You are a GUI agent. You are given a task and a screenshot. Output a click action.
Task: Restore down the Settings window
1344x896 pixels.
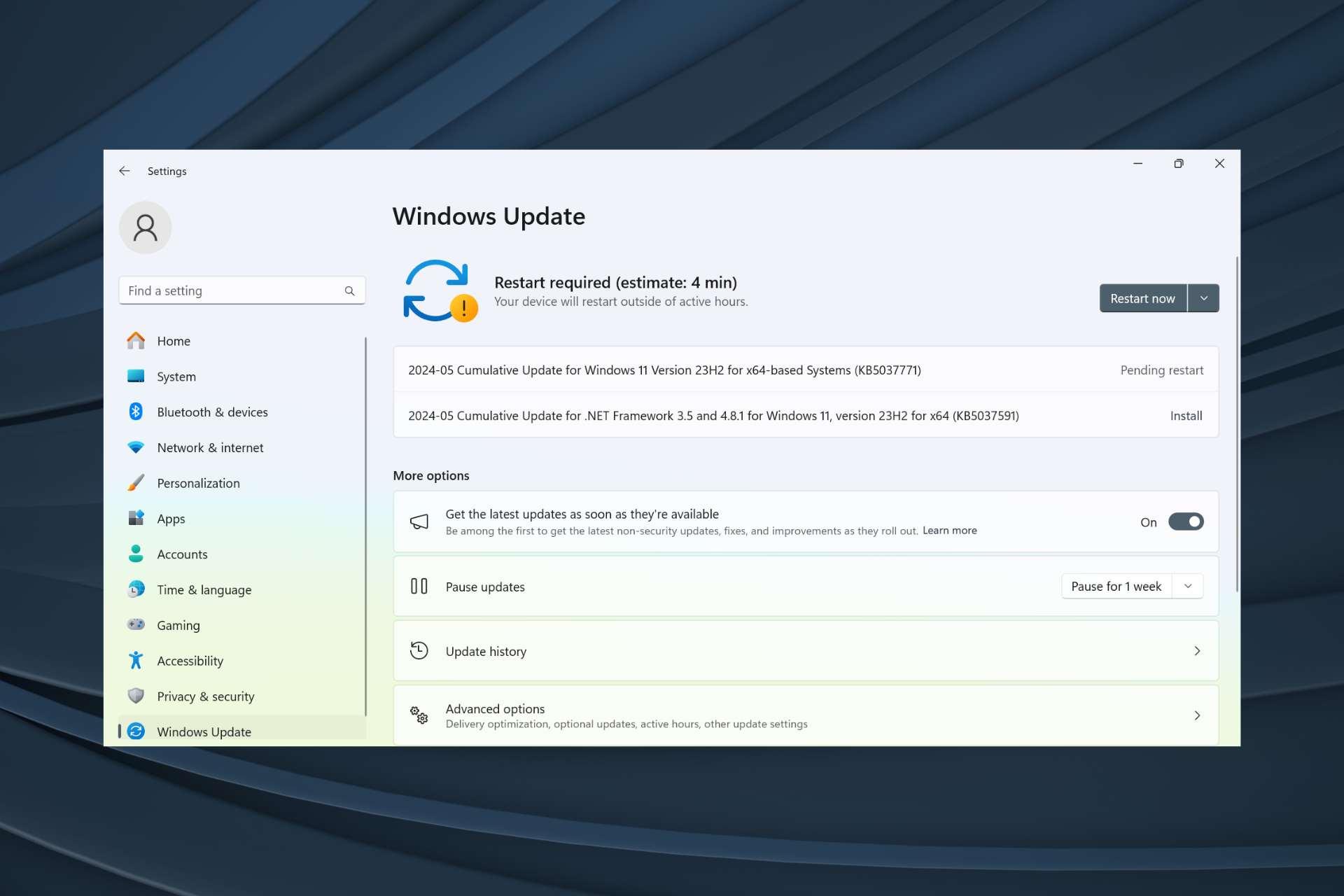(1179, 163)
